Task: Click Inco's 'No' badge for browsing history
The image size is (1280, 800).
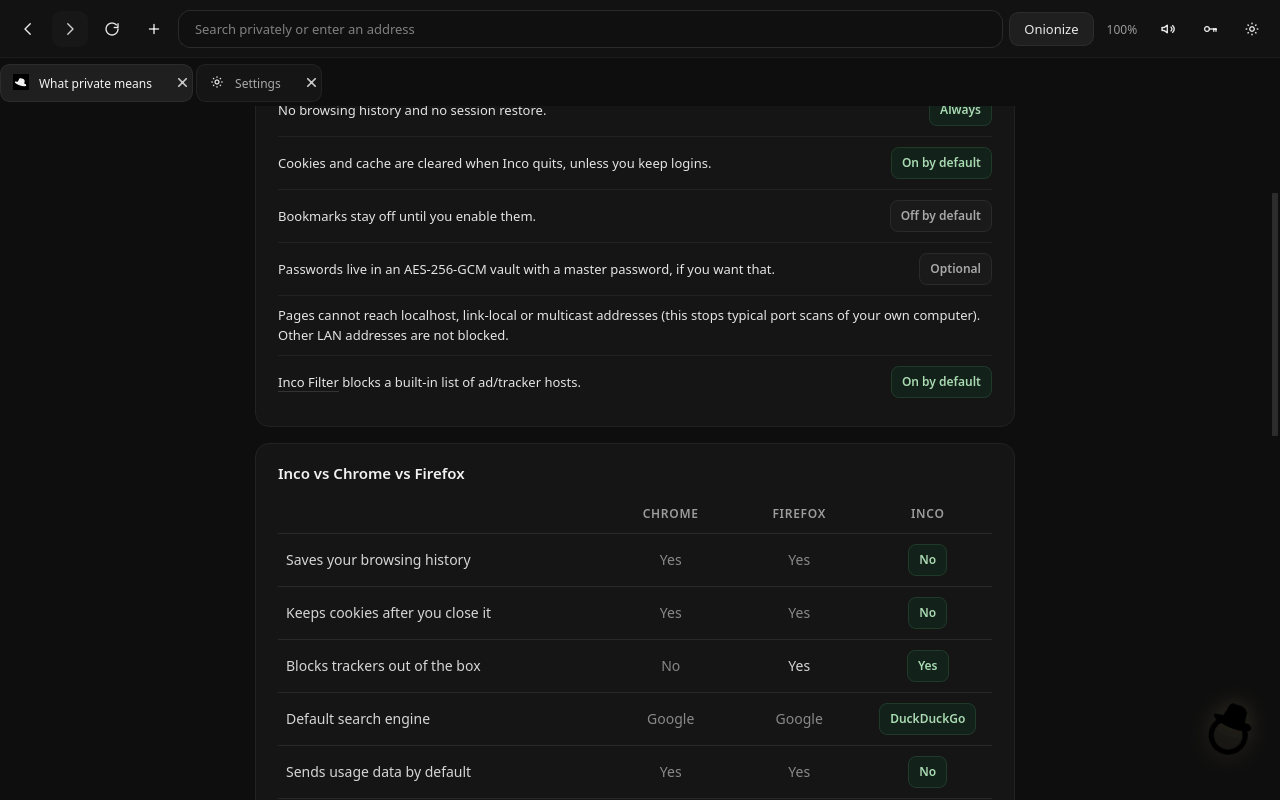Action: click(927, 560)
